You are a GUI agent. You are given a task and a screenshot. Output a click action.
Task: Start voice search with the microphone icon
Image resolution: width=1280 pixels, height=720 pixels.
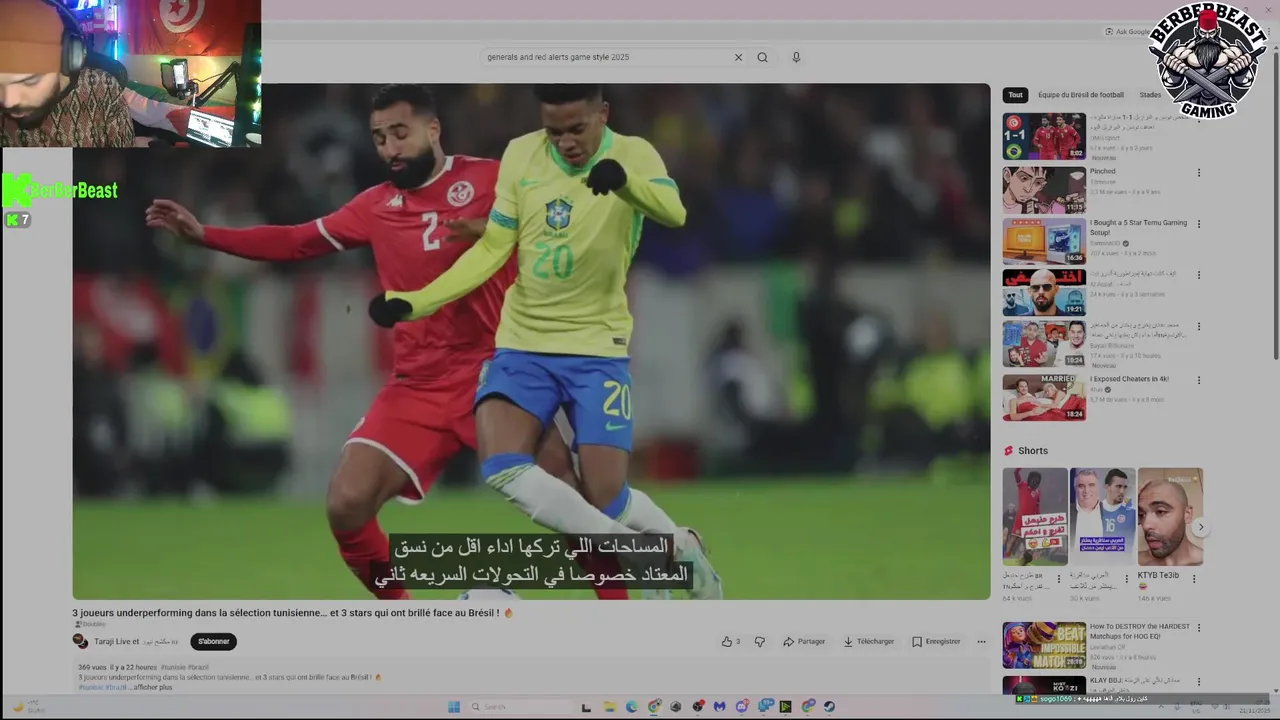click(x=796, y=57)
